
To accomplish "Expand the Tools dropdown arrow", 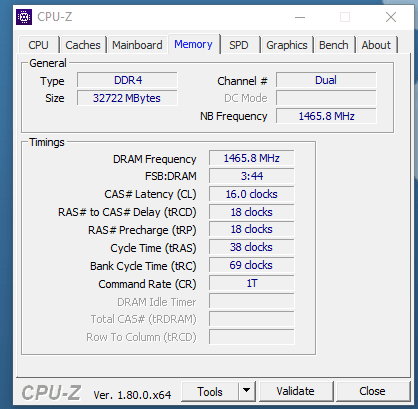I will pos(247,391).
